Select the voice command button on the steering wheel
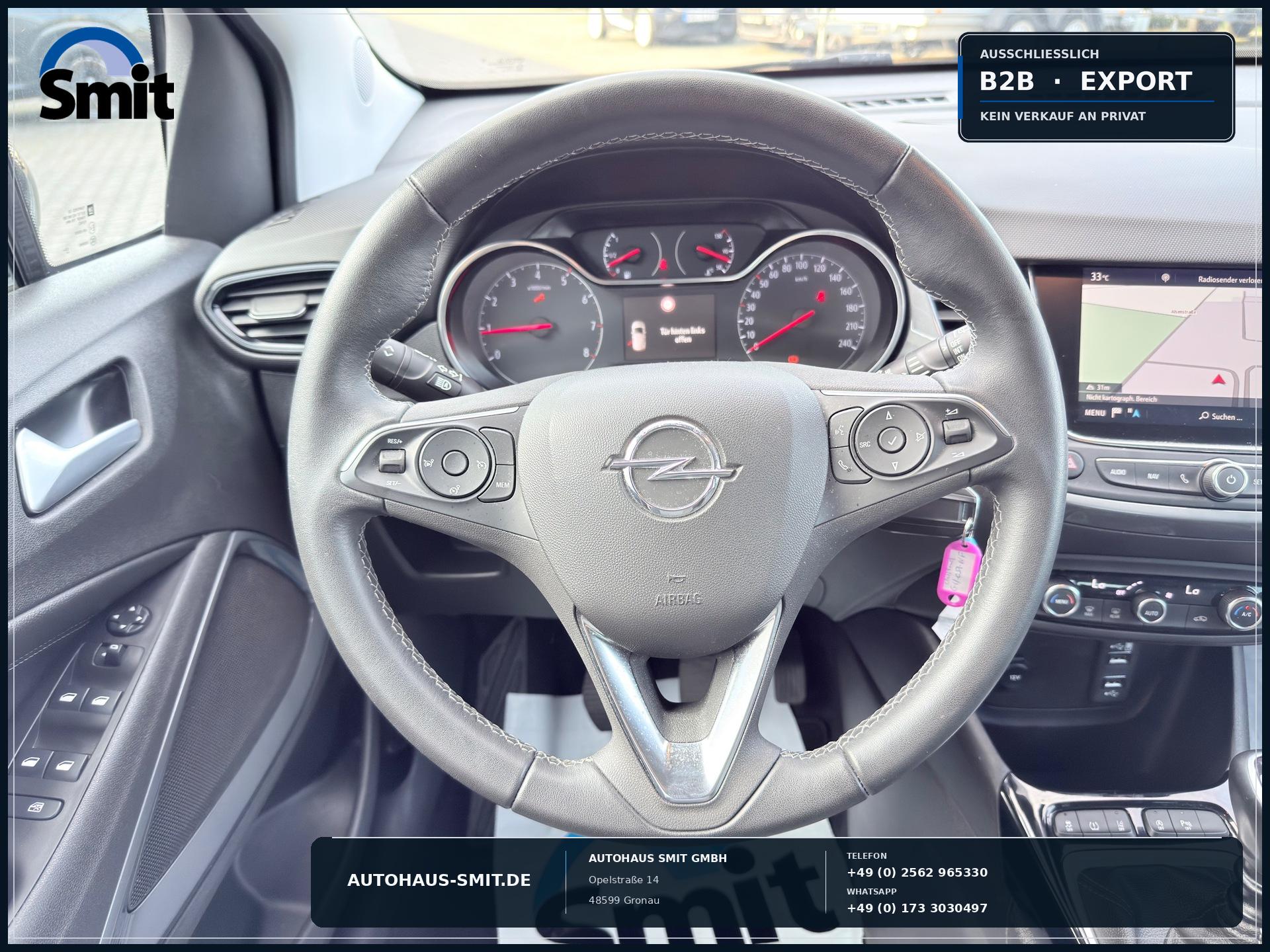 pos(840,430)
